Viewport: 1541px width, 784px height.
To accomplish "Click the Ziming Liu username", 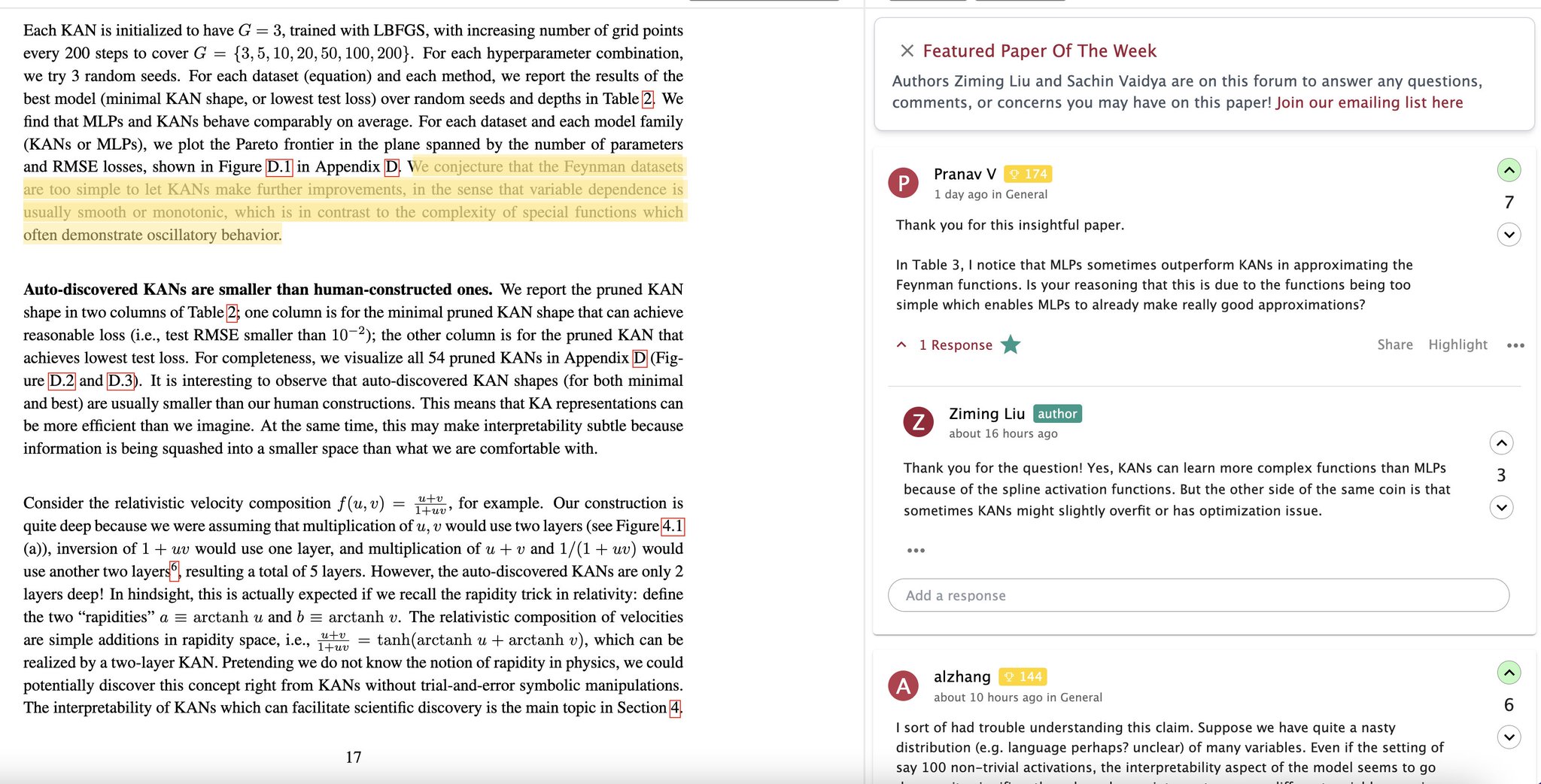I will click(x=986, y=413).
